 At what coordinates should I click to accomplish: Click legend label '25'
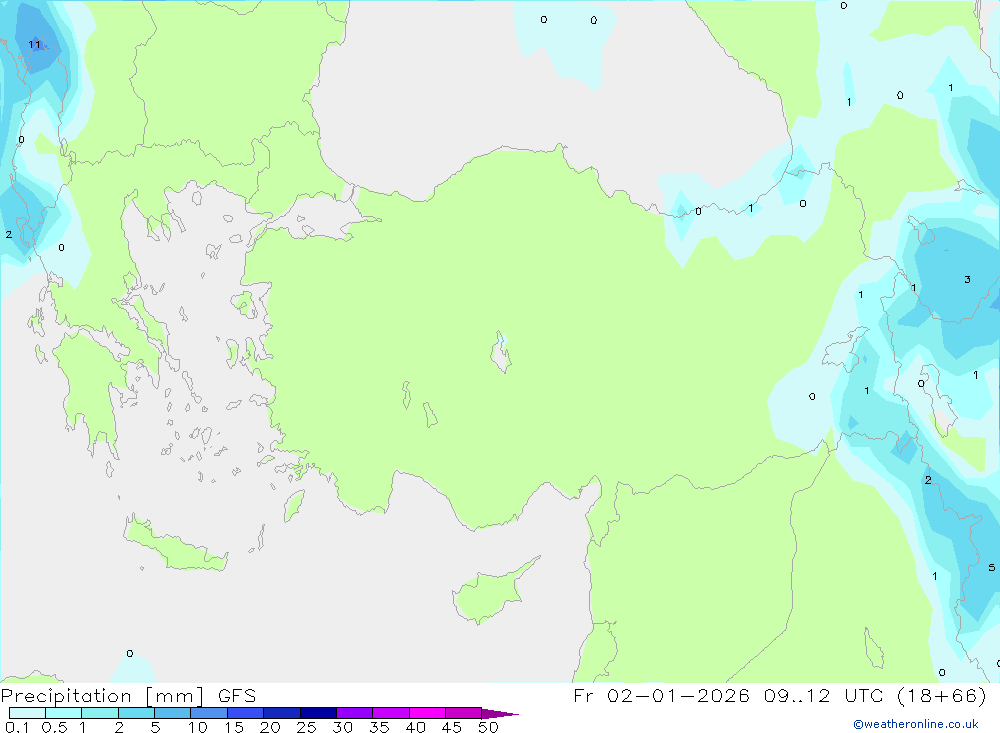pos(306,727)
